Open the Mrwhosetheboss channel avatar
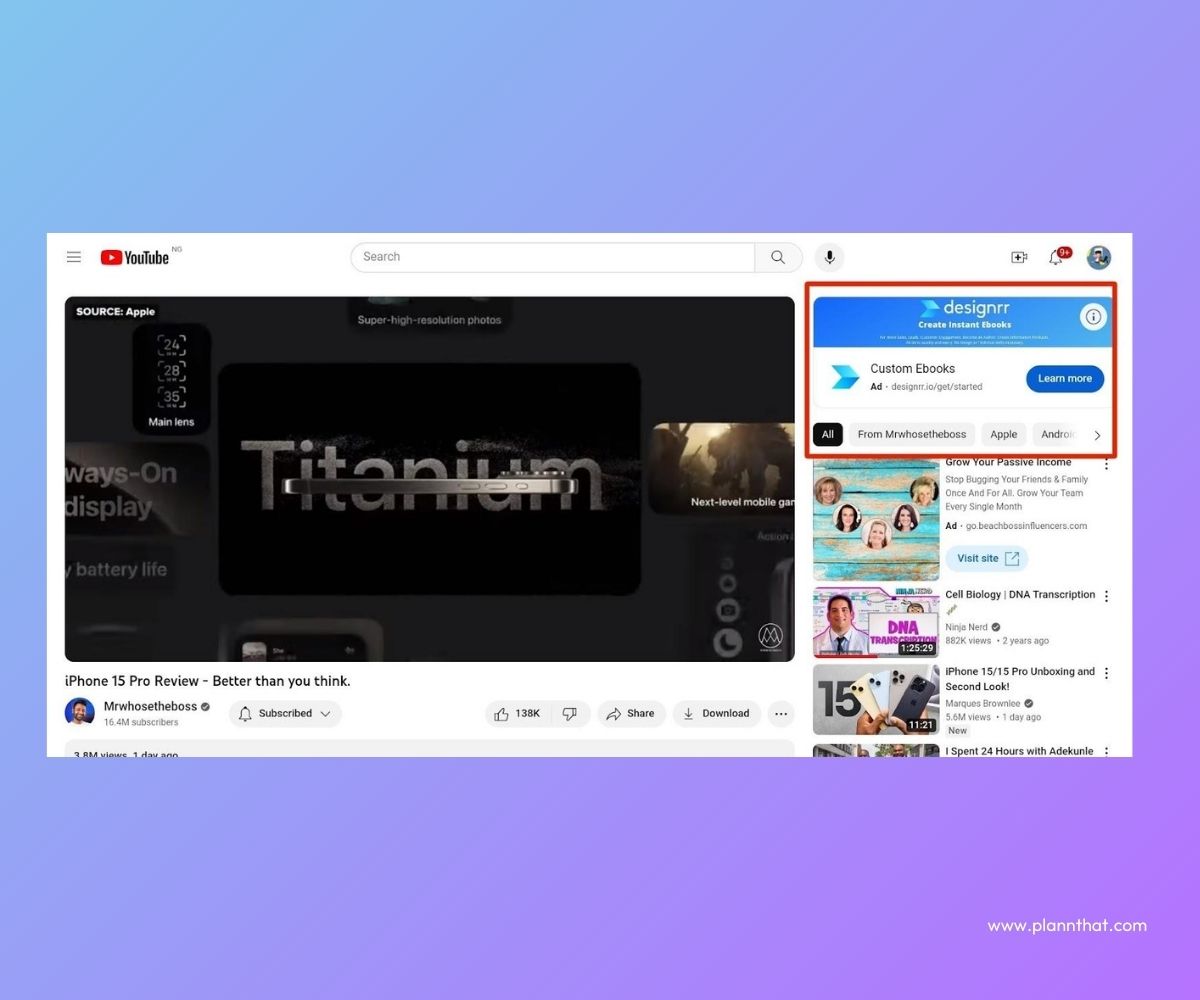 [80, 713]
